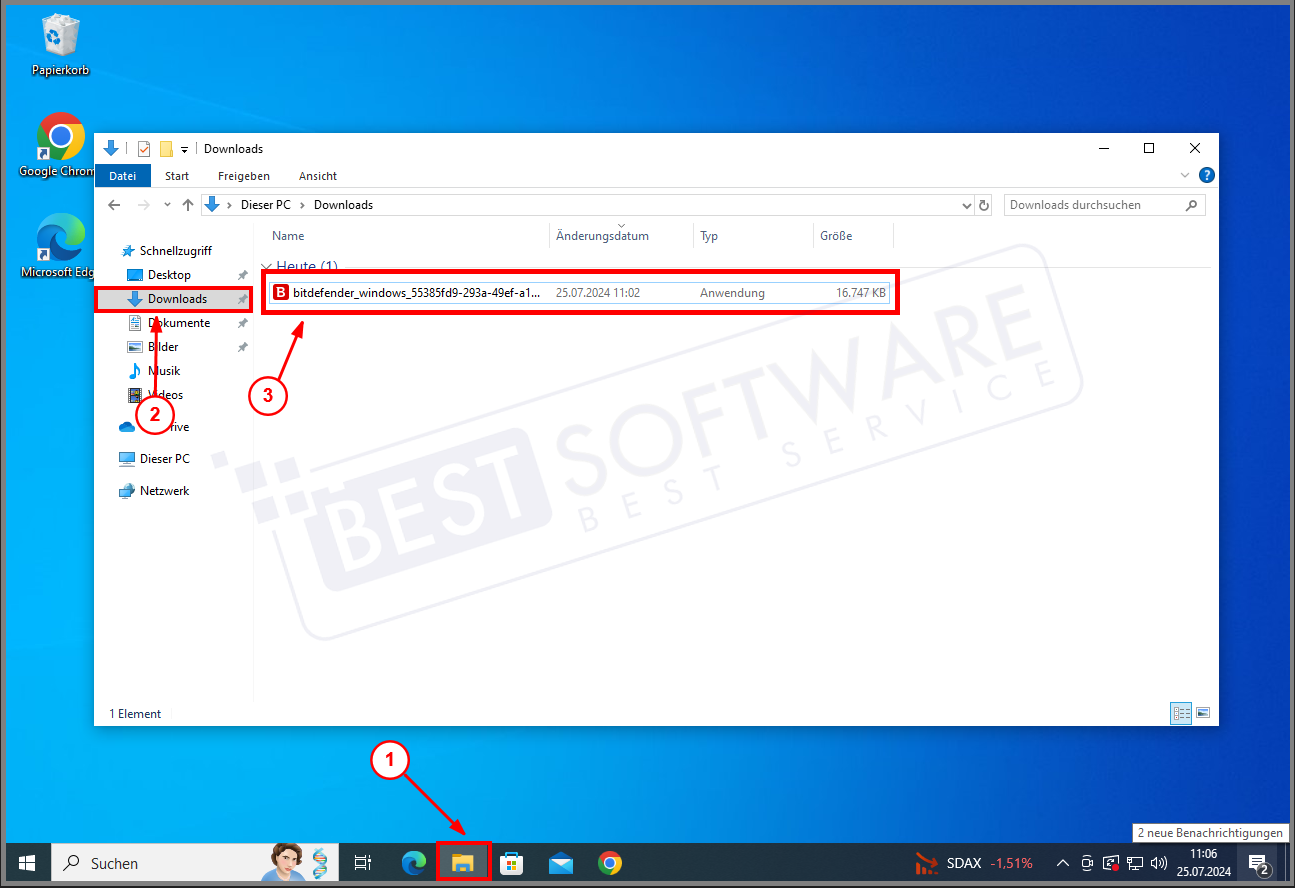Open the Netzwerk item in the sidebar

point(163,490)
